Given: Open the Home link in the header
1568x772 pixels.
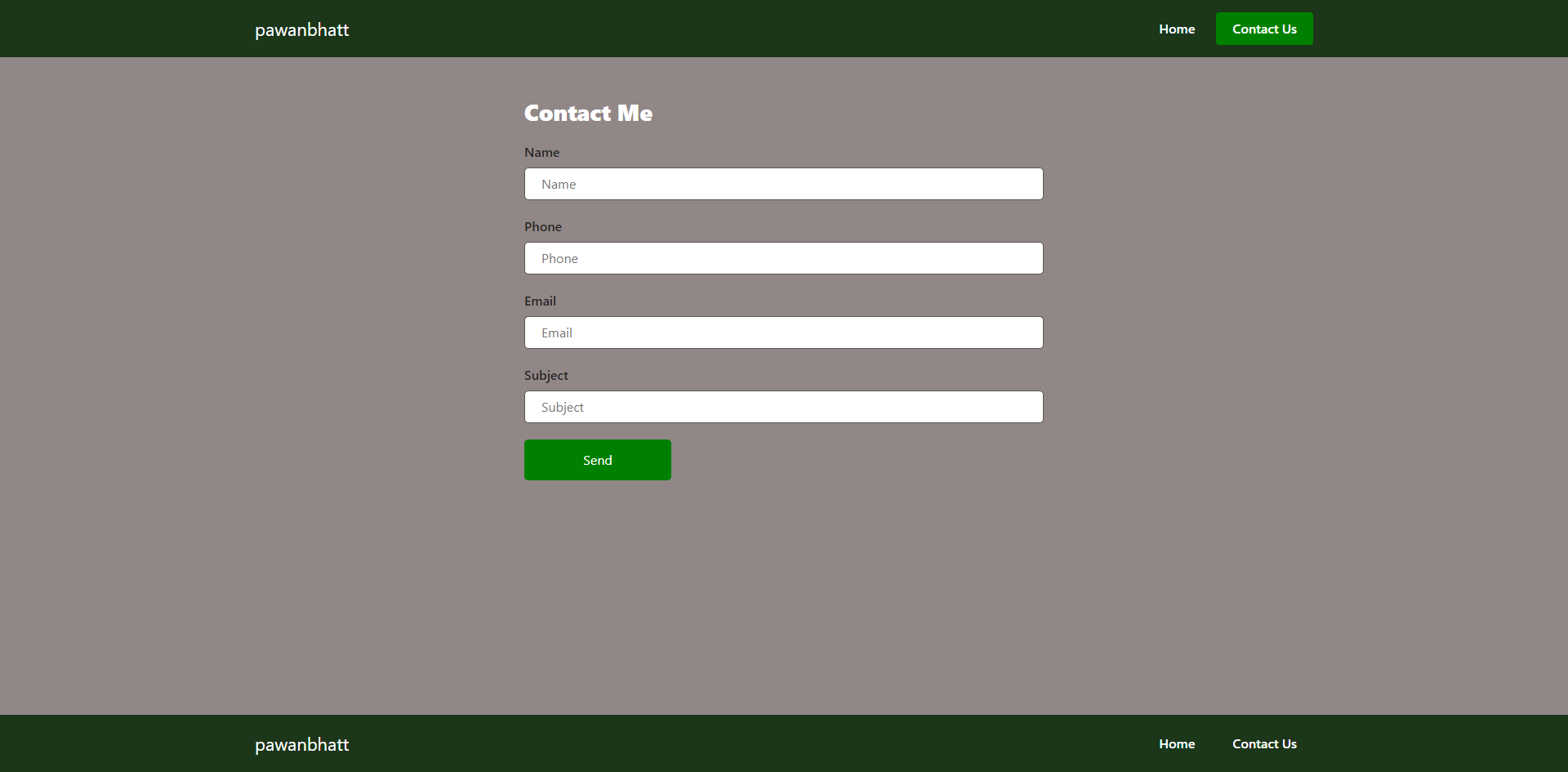Looking at the screenshot, I should [x=1177, y=29].
